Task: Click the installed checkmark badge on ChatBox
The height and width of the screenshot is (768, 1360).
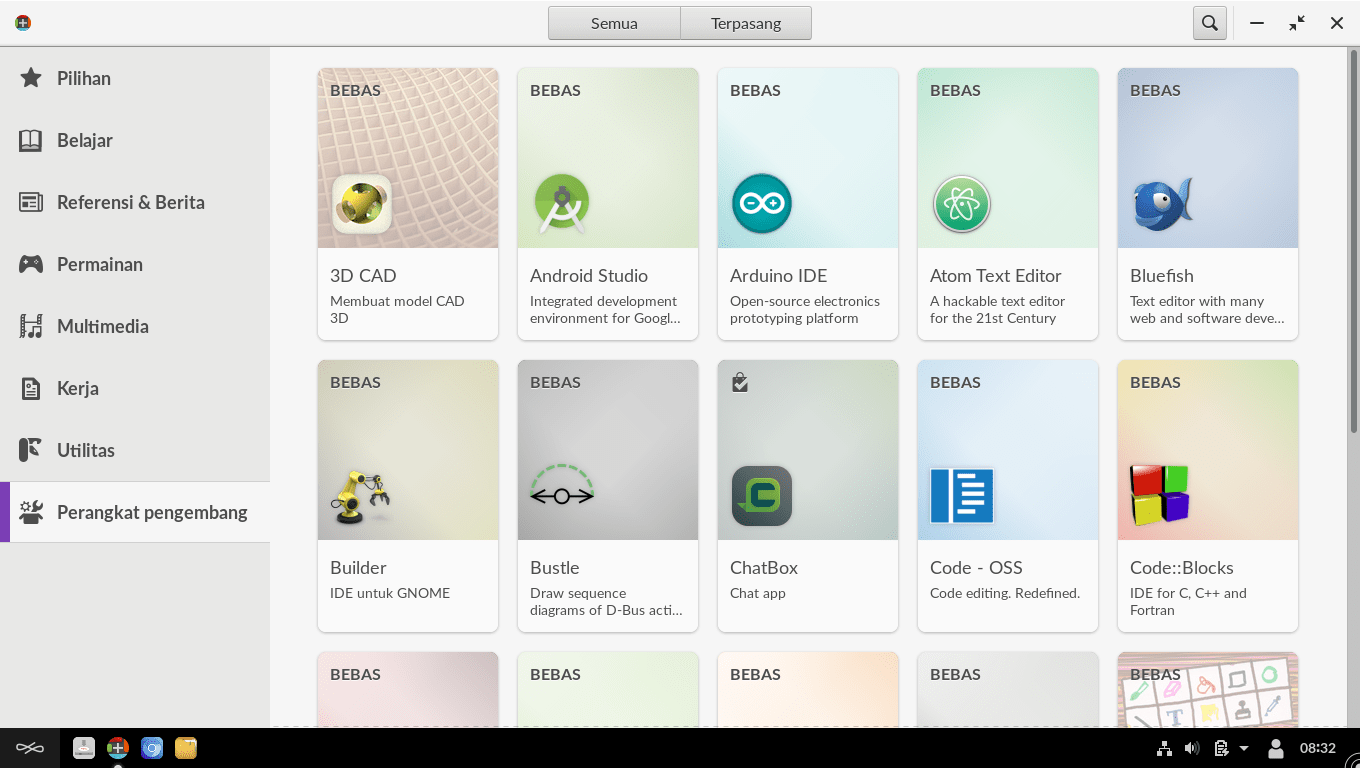Action: point(740,382)
